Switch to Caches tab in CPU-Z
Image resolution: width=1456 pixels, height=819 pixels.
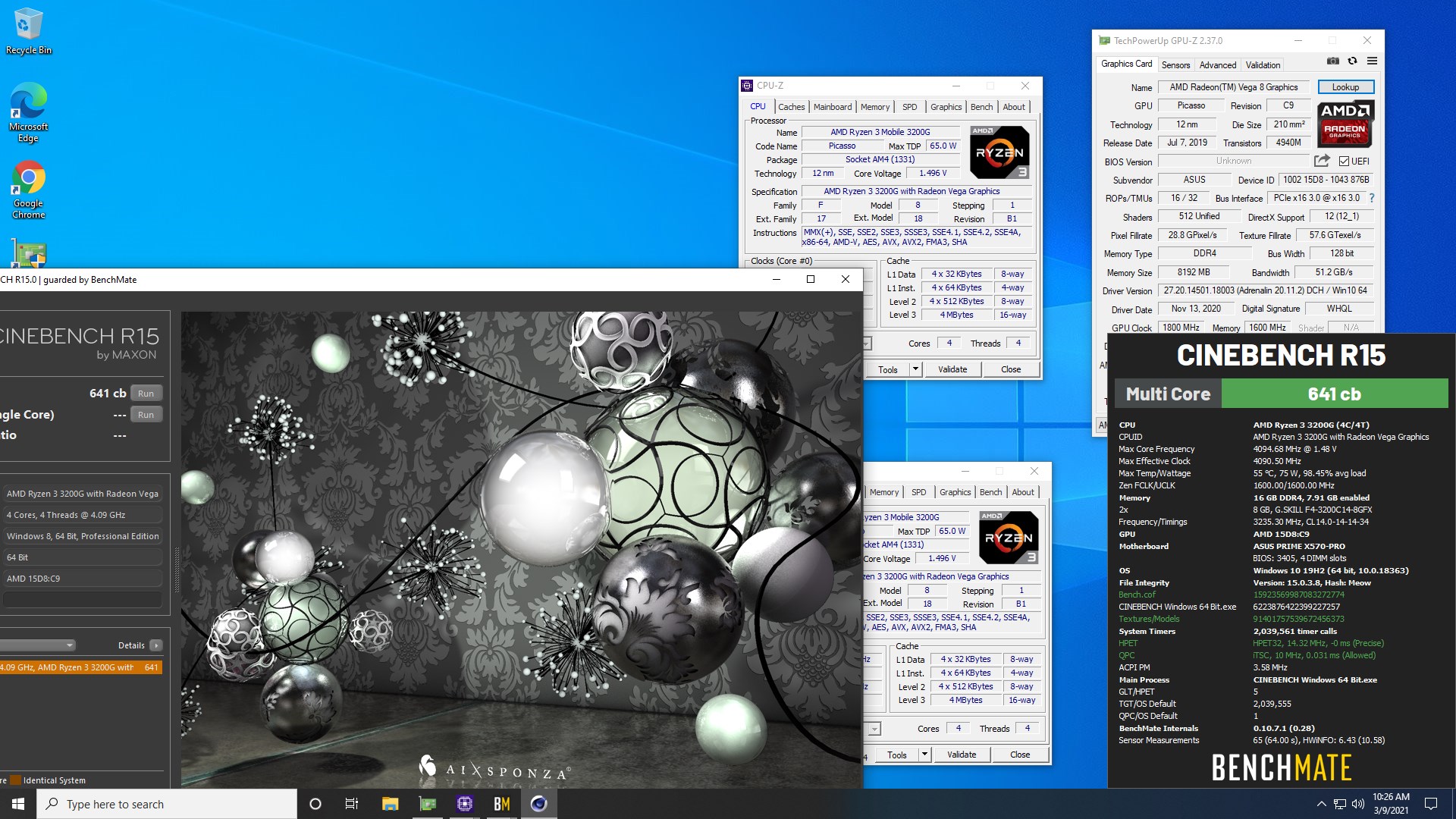[x=791, y=107]
